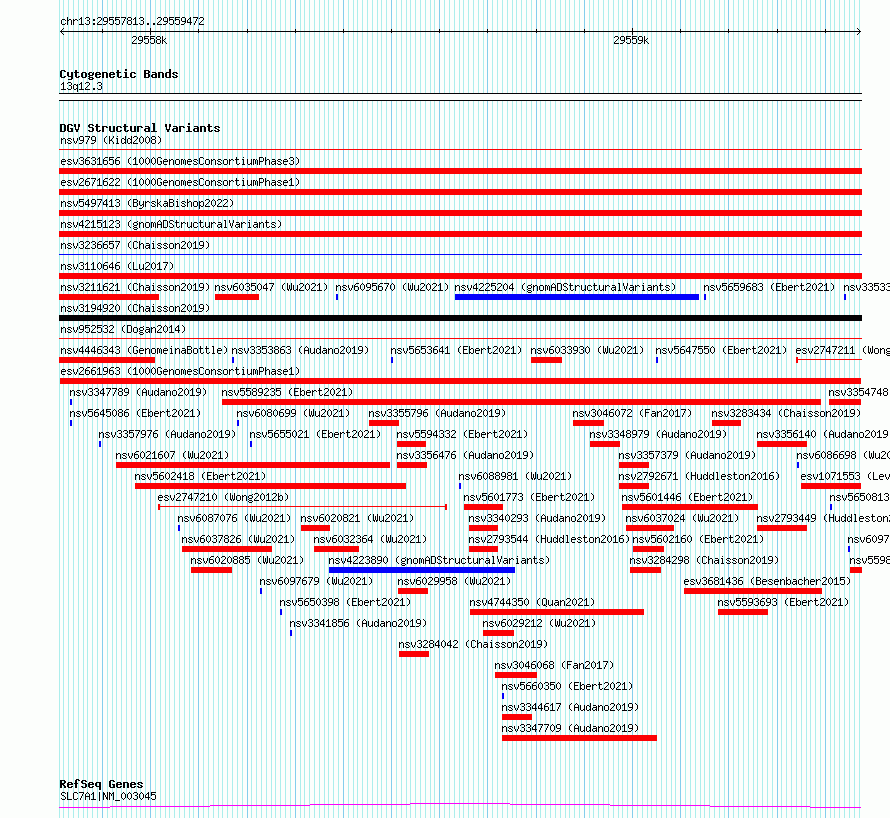Screen dimensions: 890x818
Task: Open the nsv5655021 (Ebert2021) variant
Action: pyautogui.click(x=315, y=434)
